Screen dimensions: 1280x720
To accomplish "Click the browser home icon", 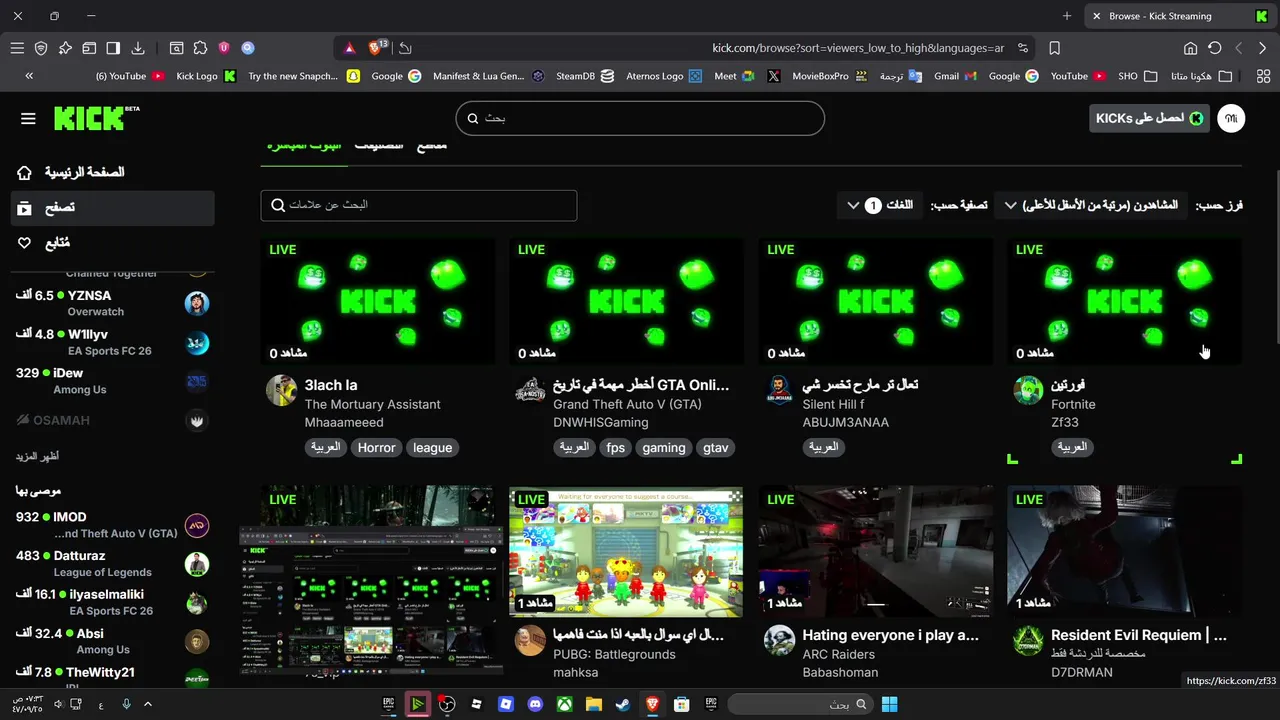I will [x=1190, y=48].
